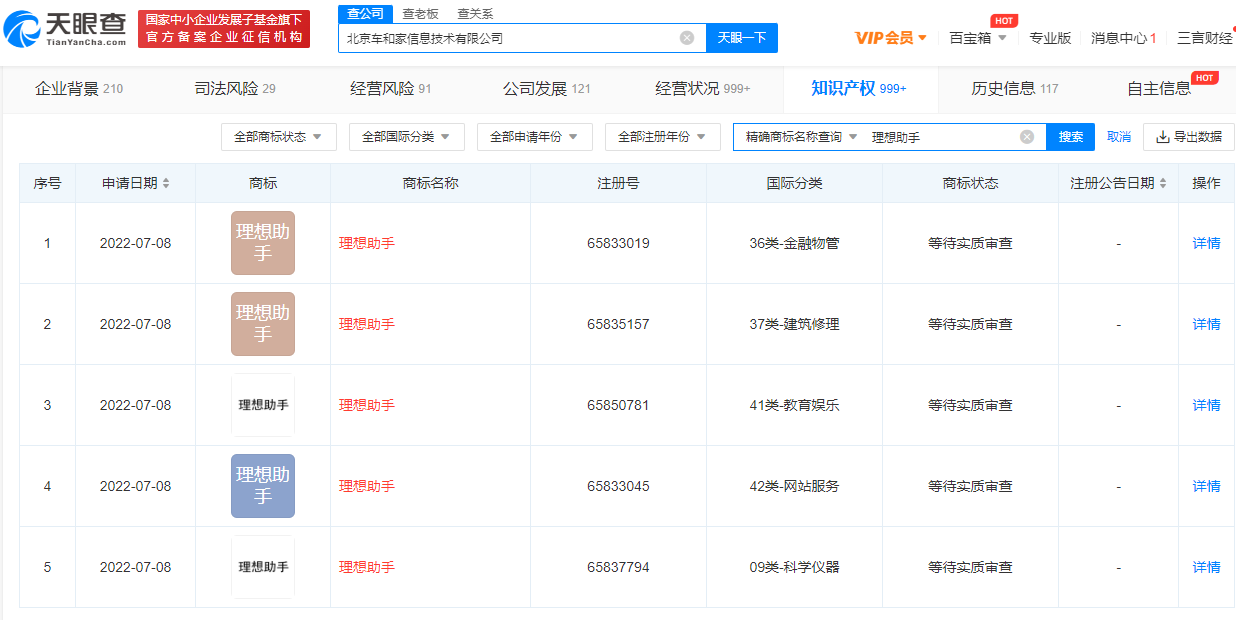
Task: Open the 历史信息 tab
Action: [1015, 89]
